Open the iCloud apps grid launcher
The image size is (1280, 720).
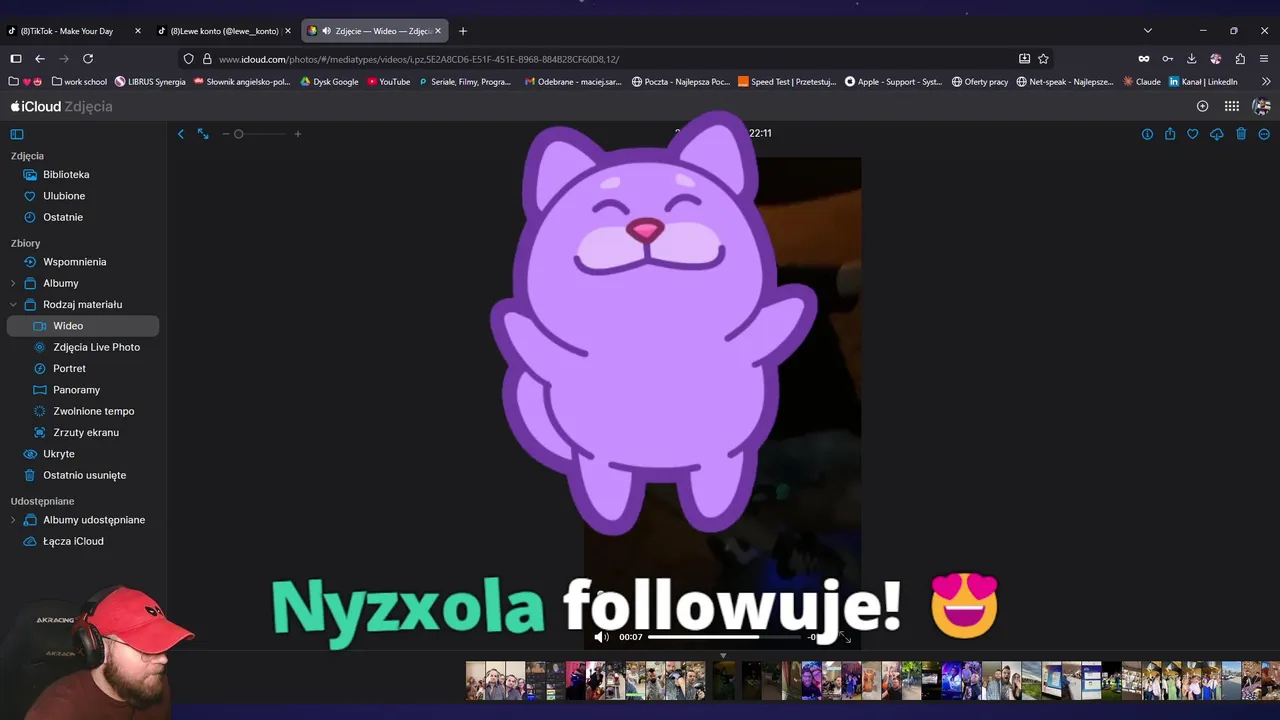[x=1232, y=106]
